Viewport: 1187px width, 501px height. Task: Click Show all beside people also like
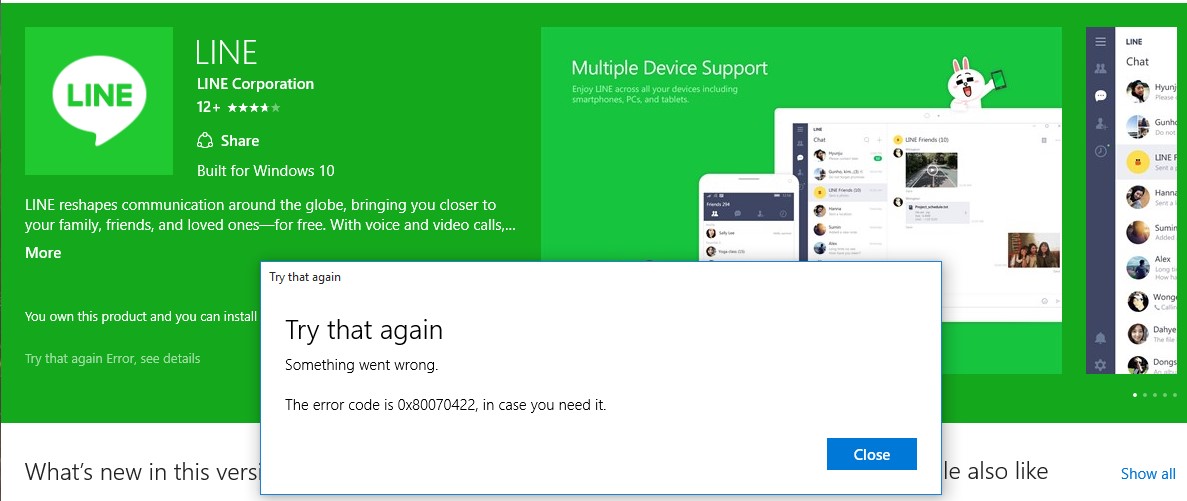tap(1148, 474)
